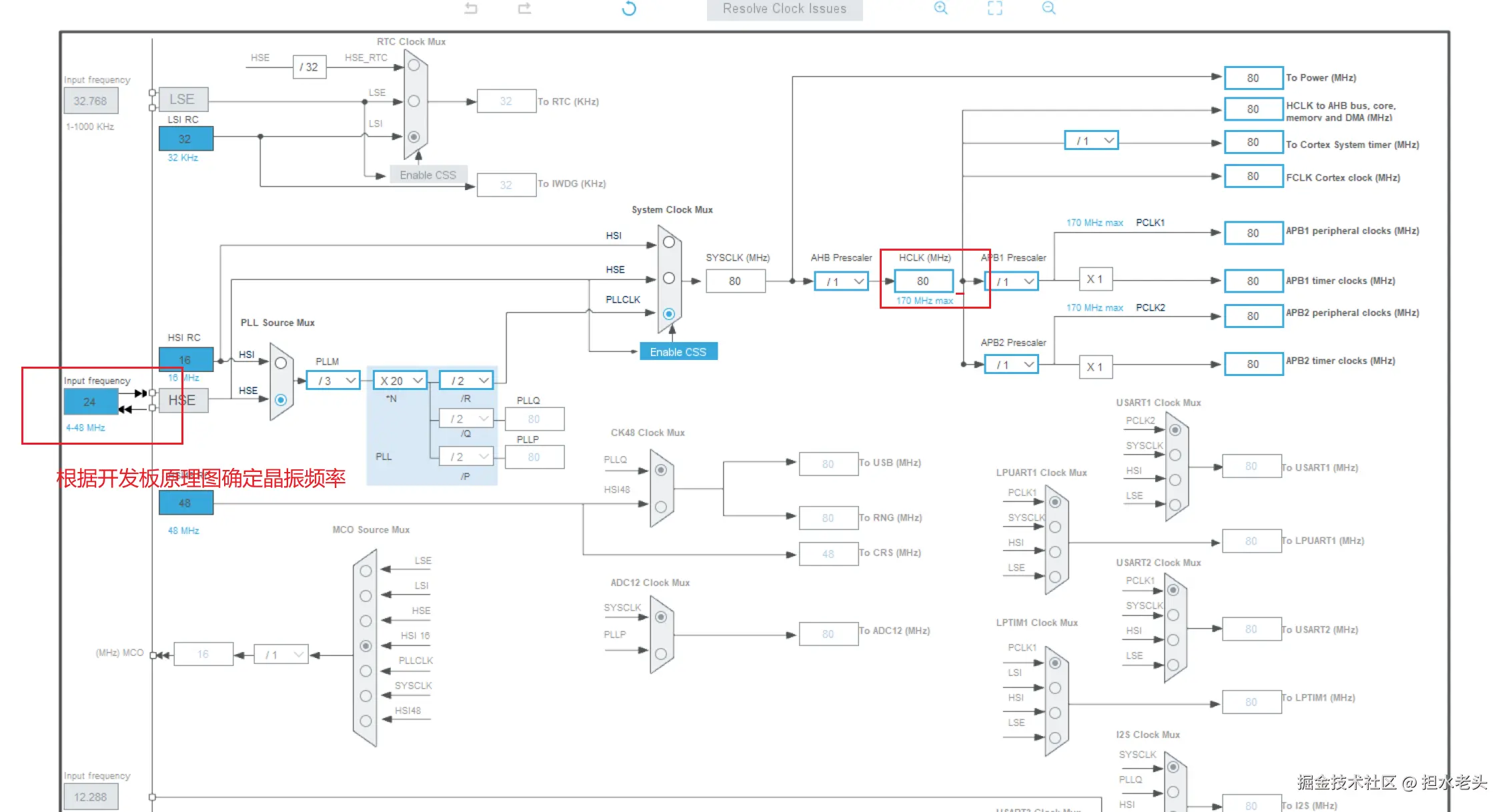This screenshot has height=812, width=1508.
Task: Click the APB1 peripheral clocks value box
Action: click(1254, 233)
